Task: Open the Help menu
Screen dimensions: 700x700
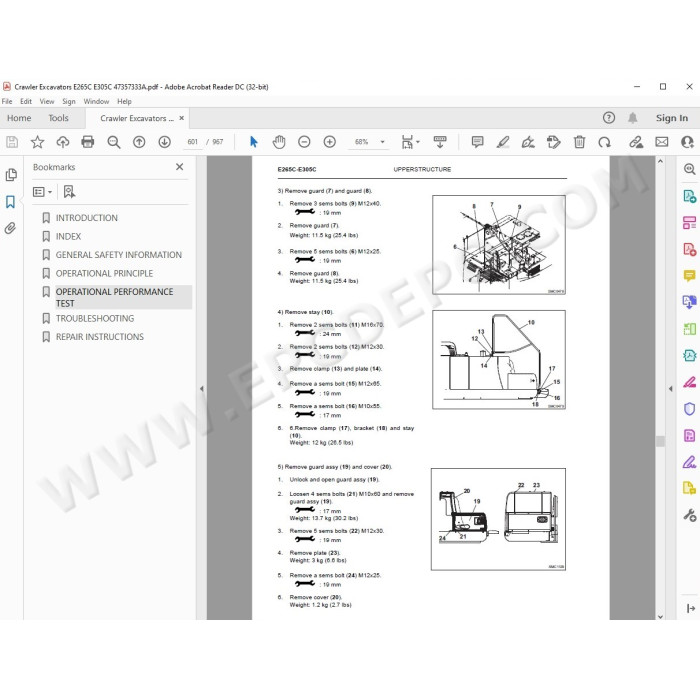Action: 124,101
